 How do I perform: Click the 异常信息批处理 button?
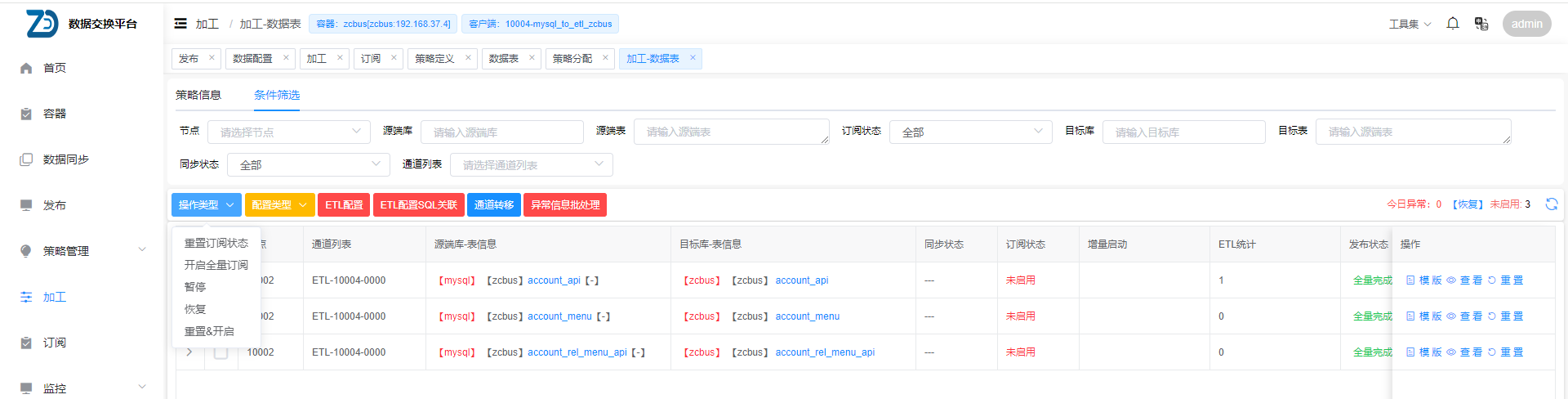pyautogui.click(x=565, y=205)
